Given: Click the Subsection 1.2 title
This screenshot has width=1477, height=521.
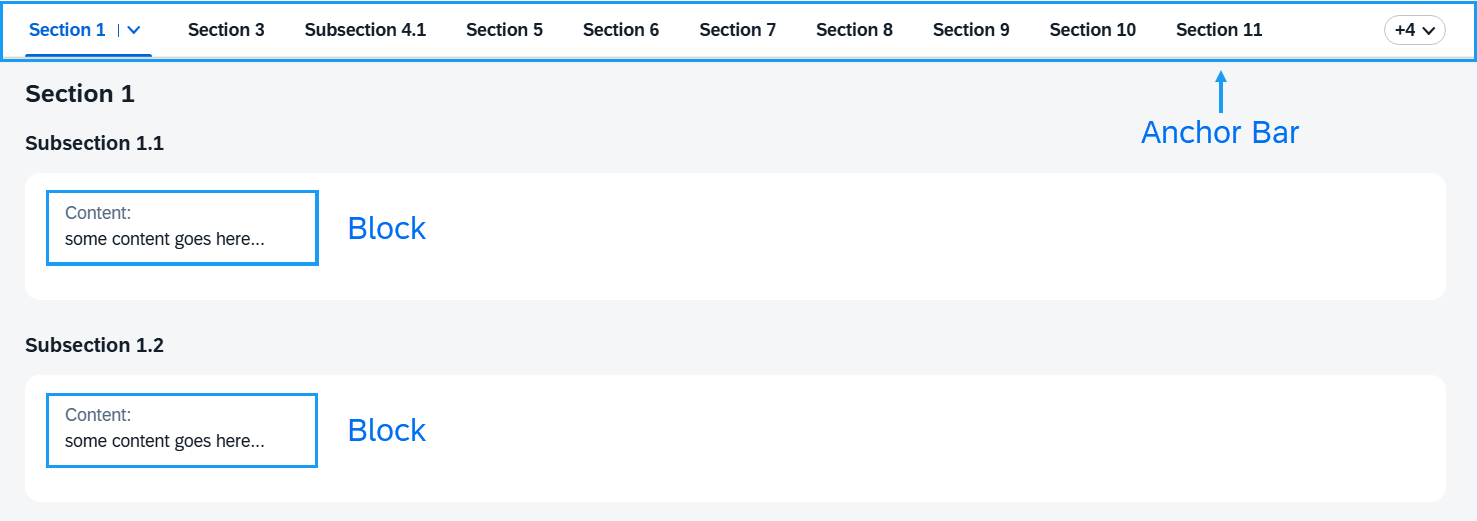Looking at the screenshot, I should tap(94, 345).
